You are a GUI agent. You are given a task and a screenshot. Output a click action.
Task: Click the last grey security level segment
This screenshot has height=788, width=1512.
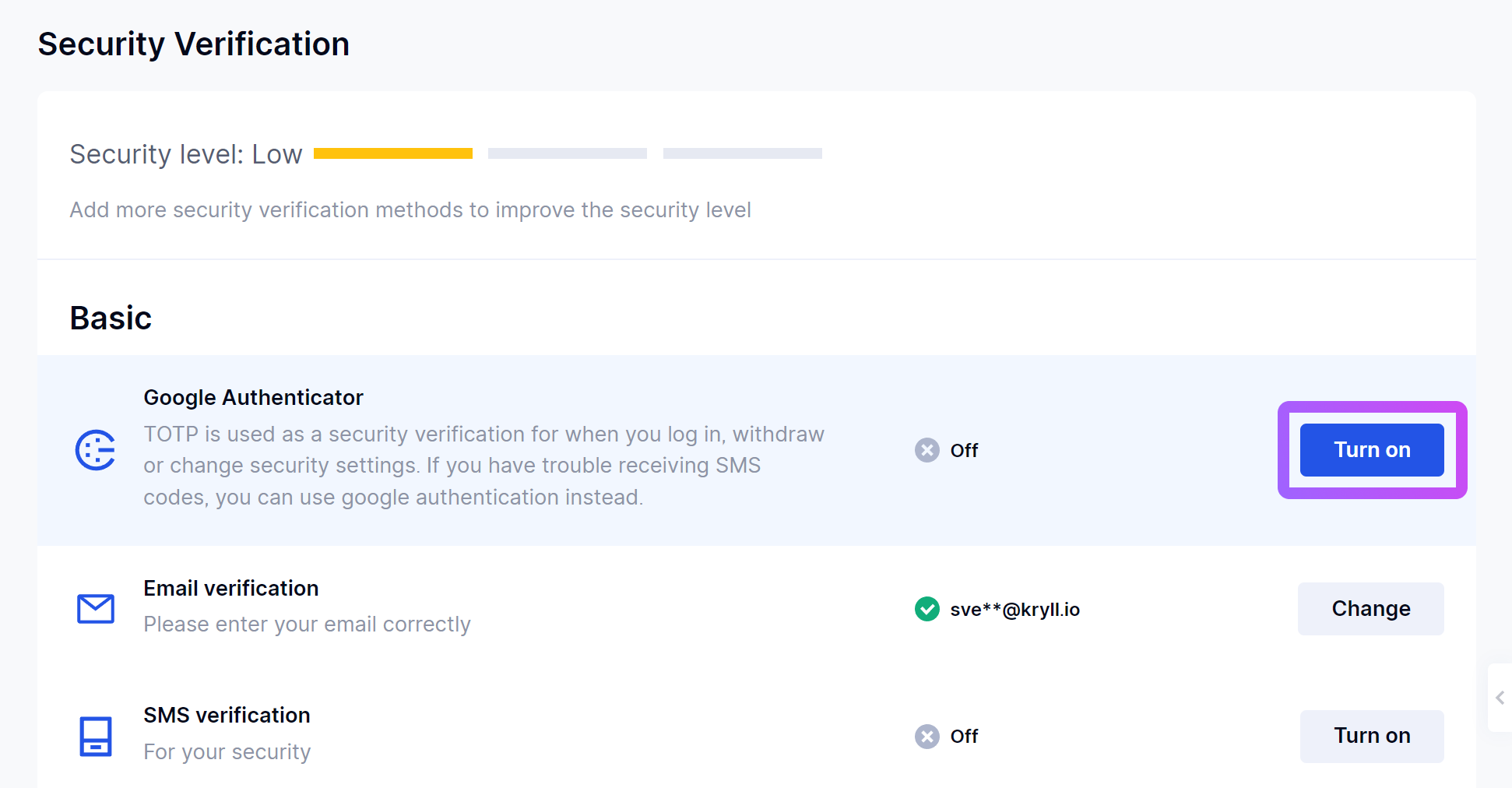(x=743, y=153)
